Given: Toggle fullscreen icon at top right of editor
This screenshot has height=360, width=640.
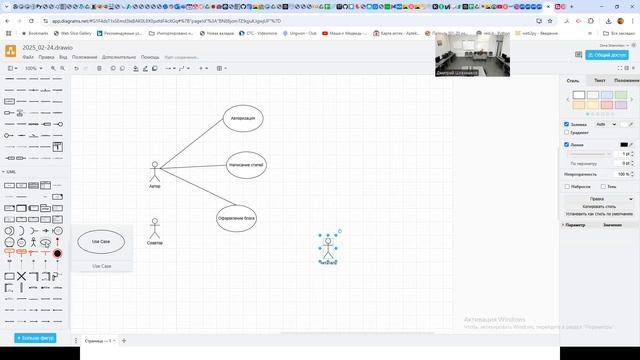Looking at the screenshot, I should click(620, 68).
